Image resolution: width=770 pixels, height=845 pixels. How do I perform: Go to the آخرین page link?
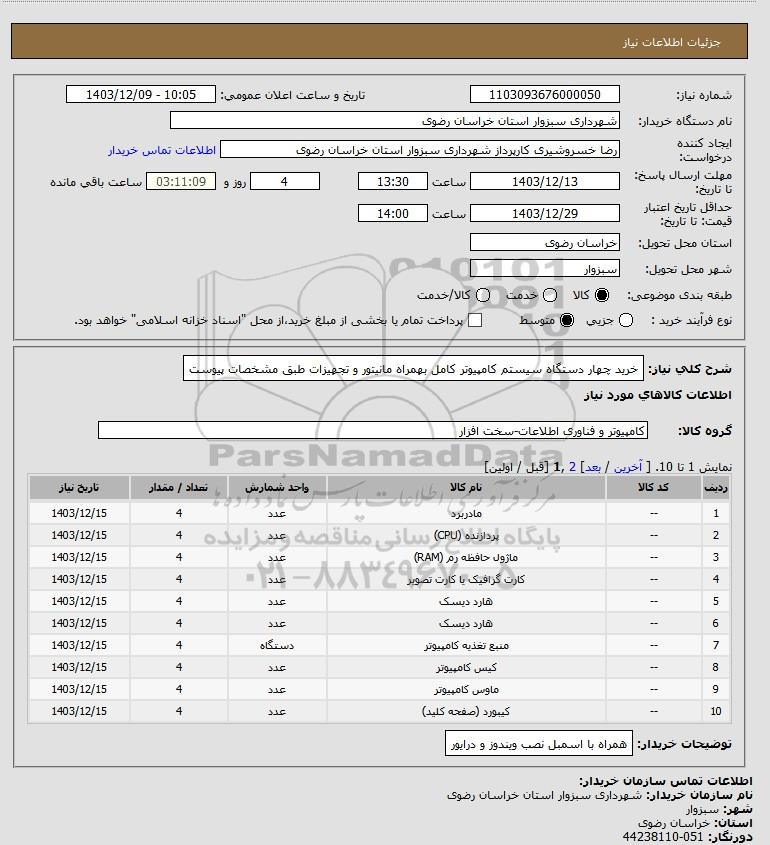pos(628,467)
